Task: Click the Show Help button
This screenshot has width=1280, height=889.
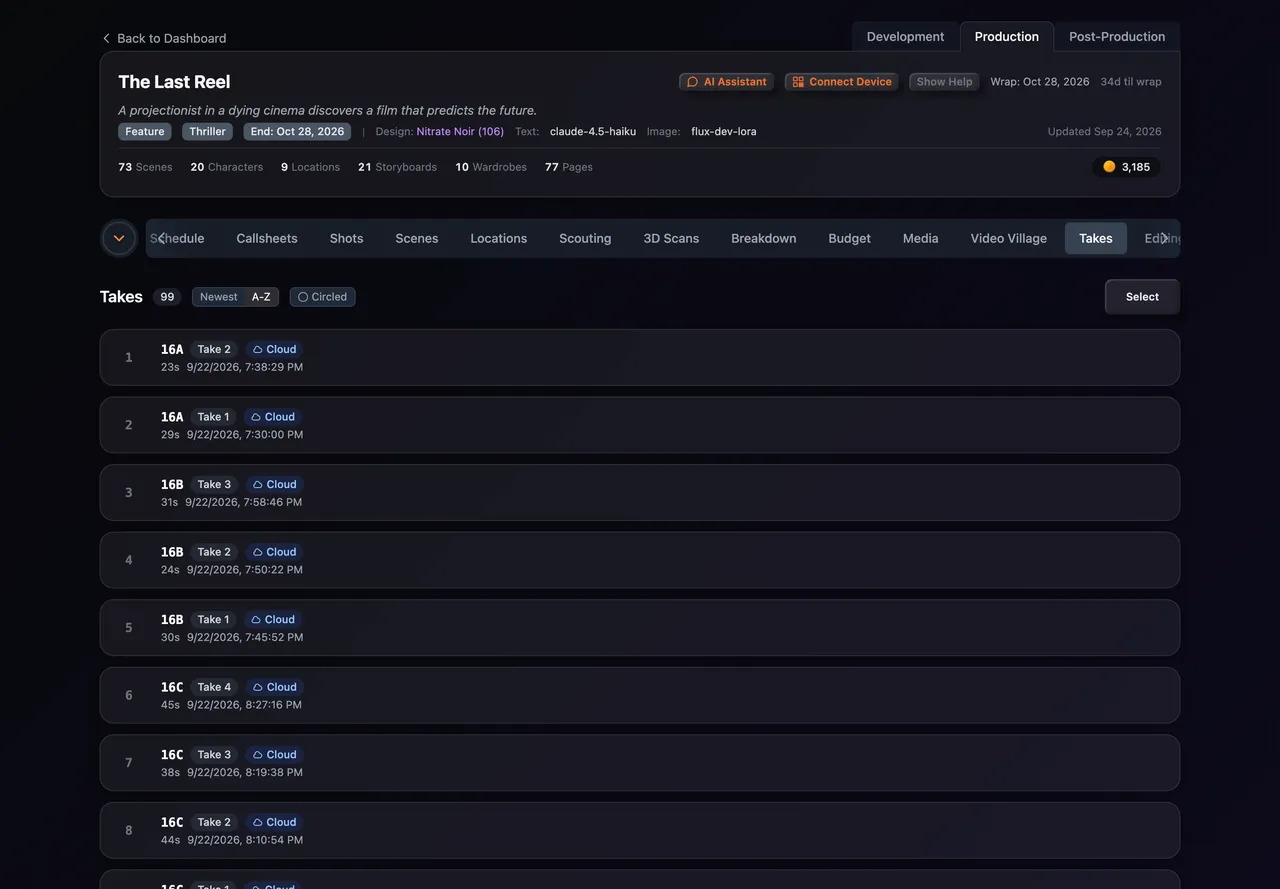Action: [944, 82]
